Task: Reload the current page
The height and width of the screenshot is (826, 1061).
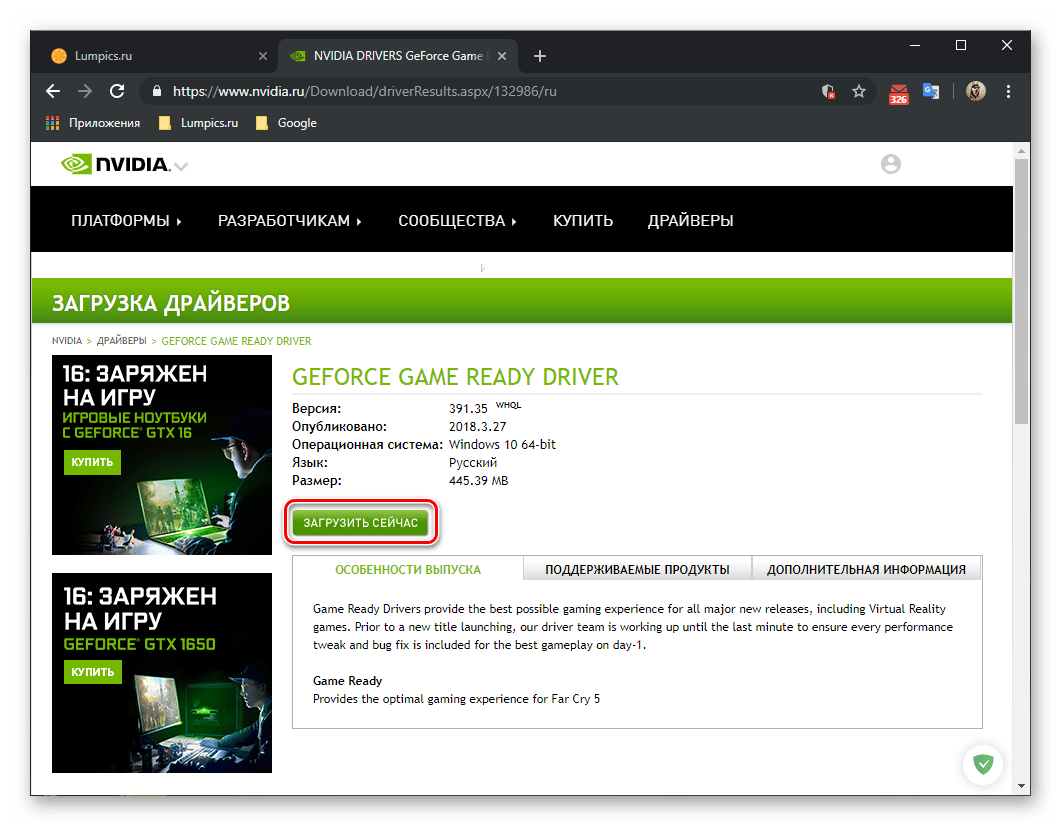Action: (x=116, y=91)
